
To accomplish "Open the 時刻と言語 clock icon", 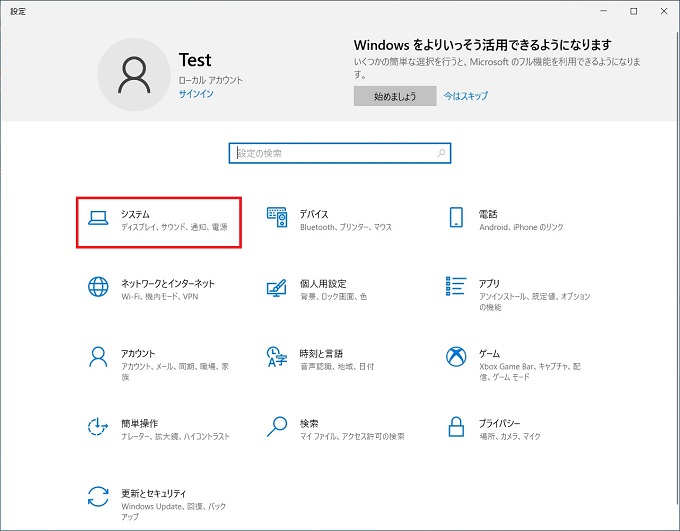I will (277, 357).
